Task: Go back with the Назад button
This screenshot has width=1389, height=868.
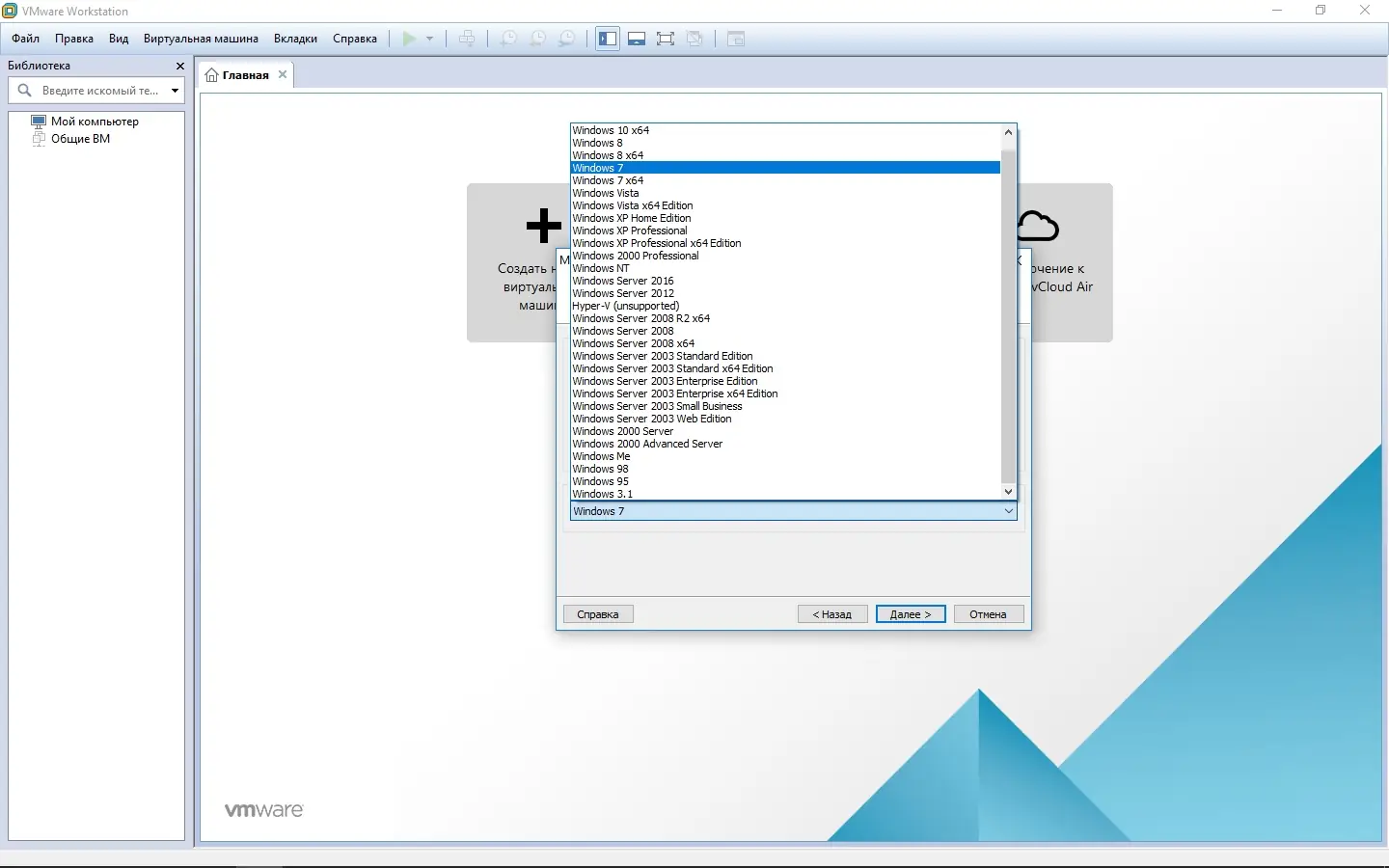Action: (x=832, y=614)
